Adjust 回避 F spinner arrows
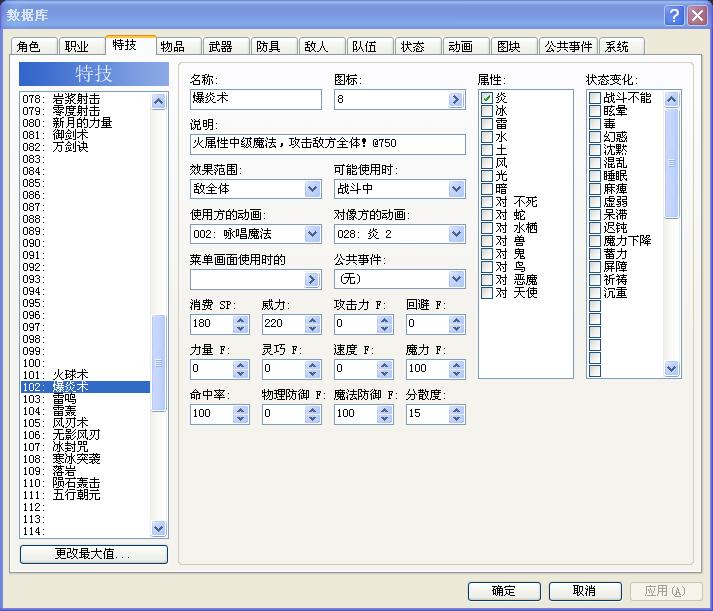Screen dimensions: 713x611 pos(457,324)
